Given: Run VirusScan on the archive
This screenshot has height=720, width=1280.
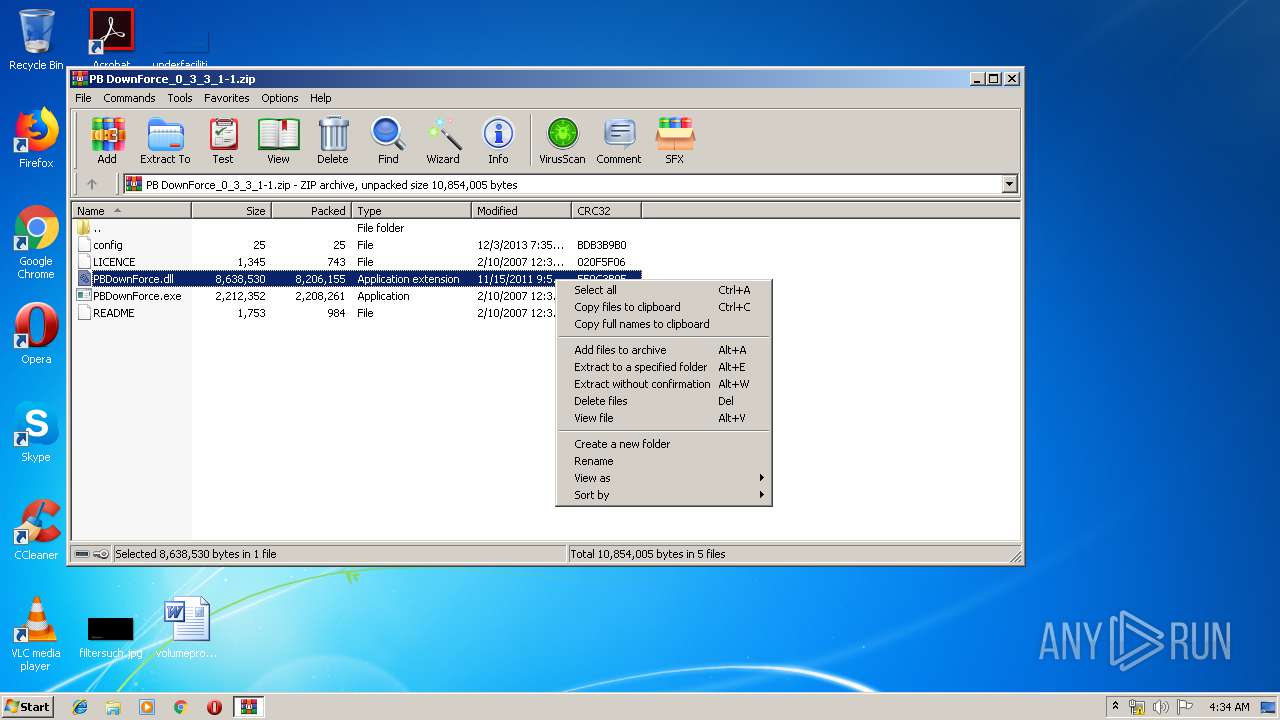Looking at the screenshot, I should [x=562, y=140].
